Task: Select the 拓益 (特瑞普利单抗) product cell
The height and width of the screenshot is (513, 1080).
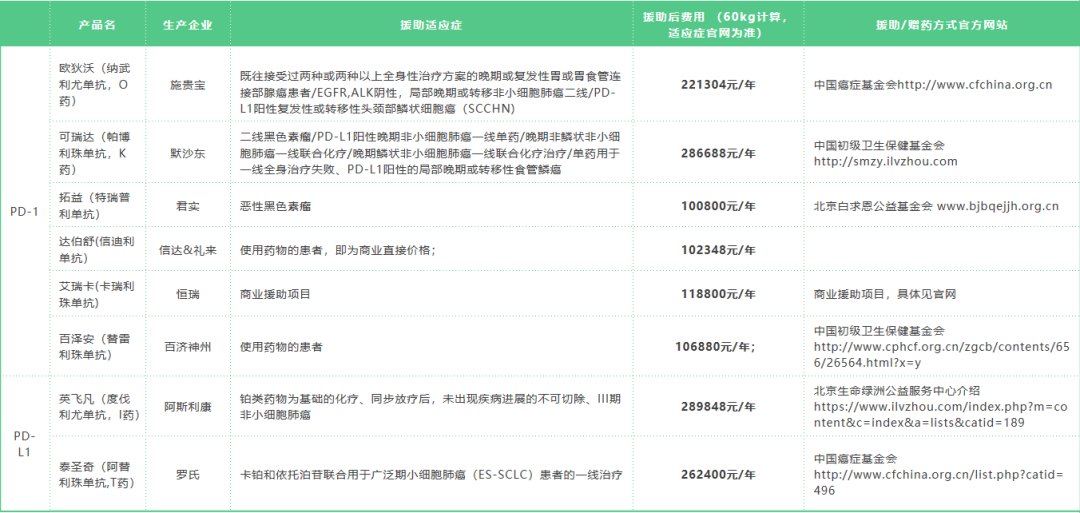Action: coord(96,206)
